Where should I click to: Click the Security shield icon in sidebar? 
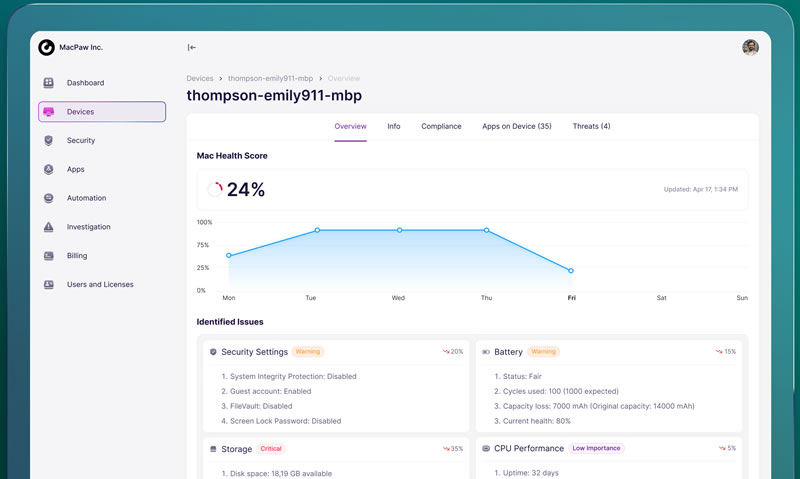48,140
